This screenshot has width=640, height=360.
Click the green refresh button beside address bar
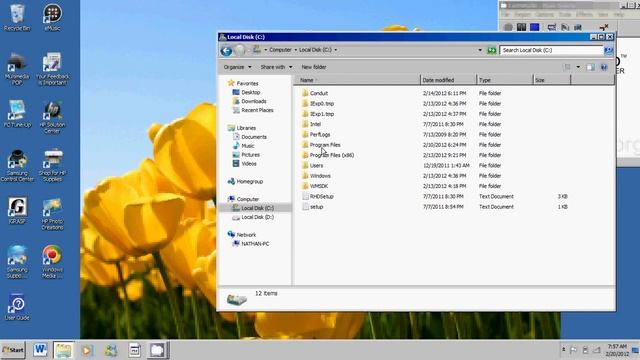[x=492, y=50]
